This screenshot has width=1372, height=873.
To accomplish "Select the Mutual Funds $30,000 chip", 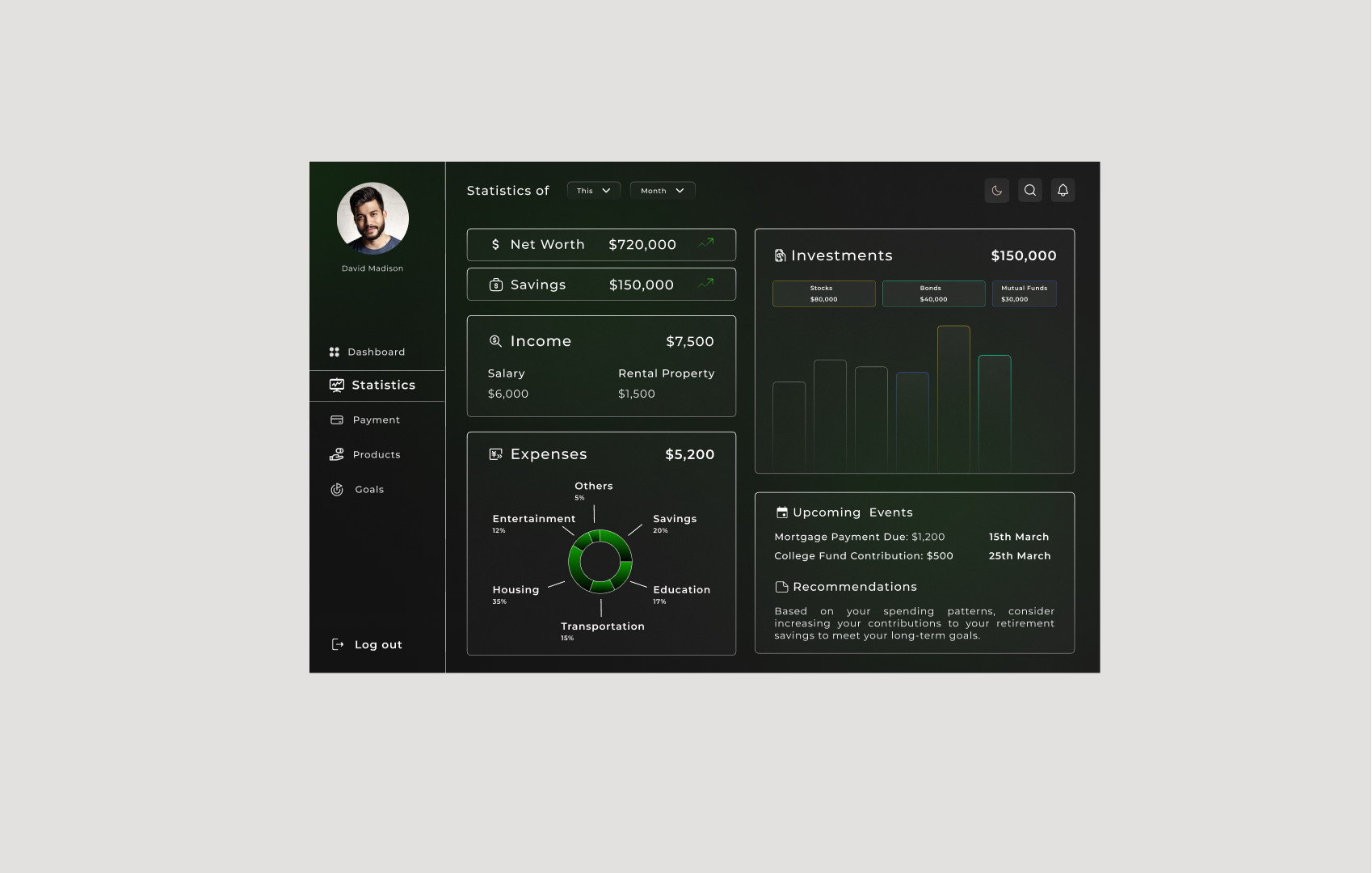I will (1025, 293).
